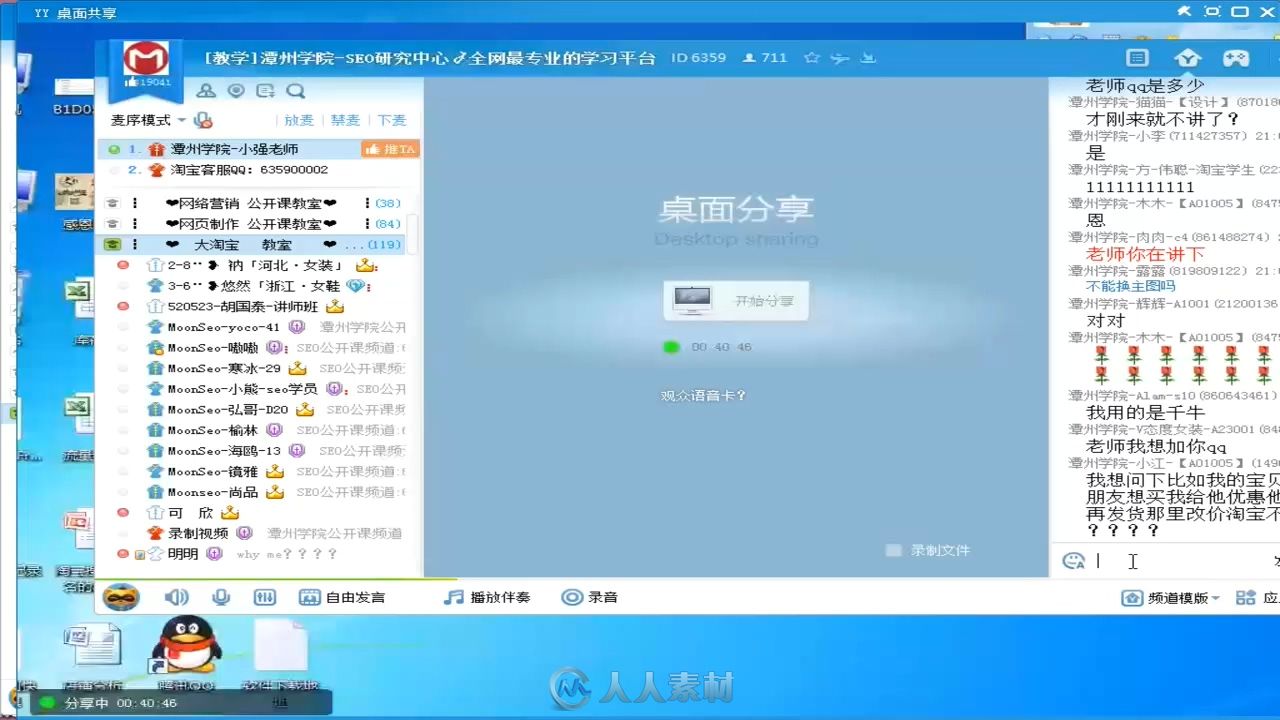Click the location pin icon beside members icon

[236, 91]
